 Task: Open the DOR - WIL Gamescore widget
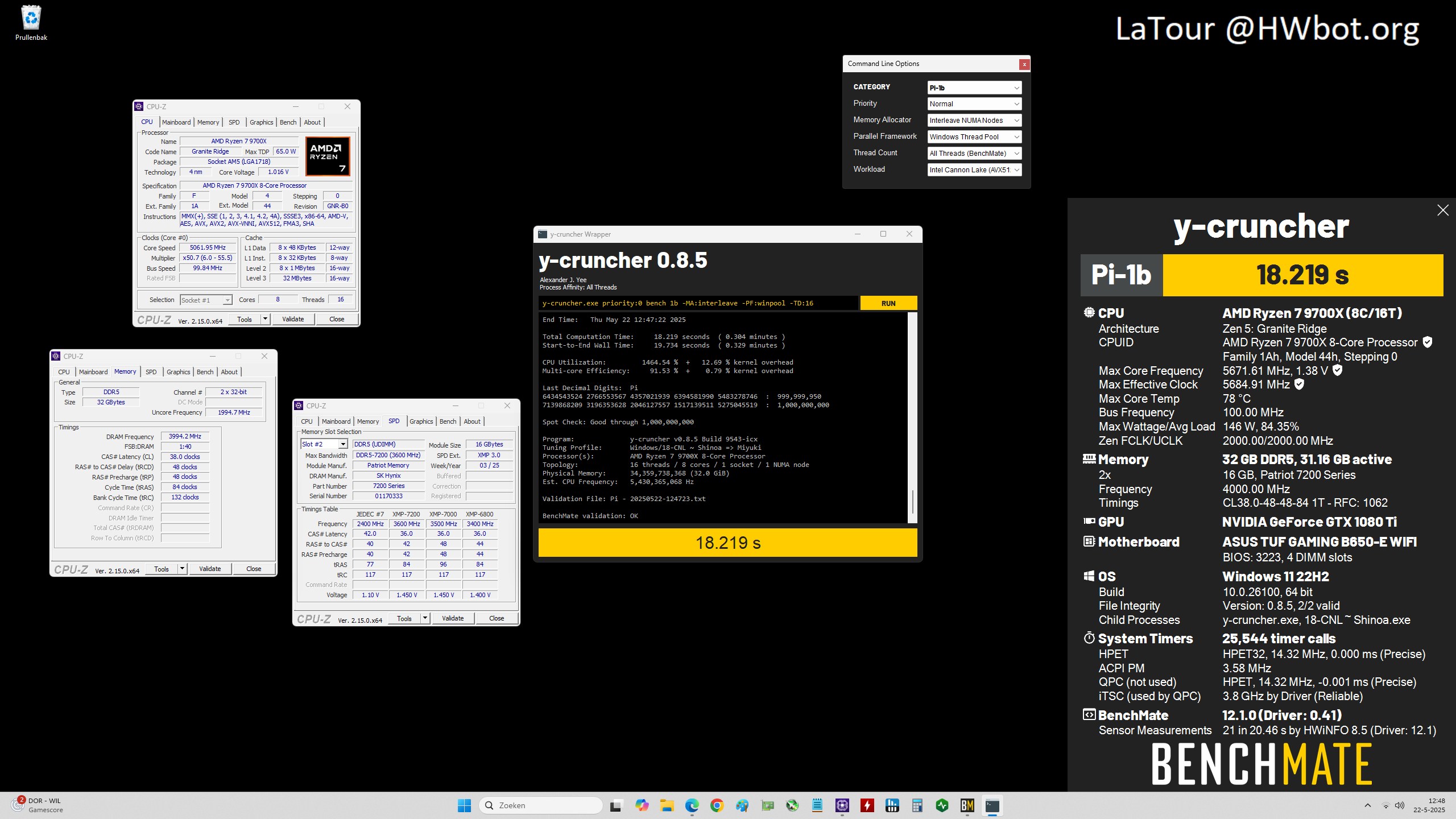pos(38,805)
